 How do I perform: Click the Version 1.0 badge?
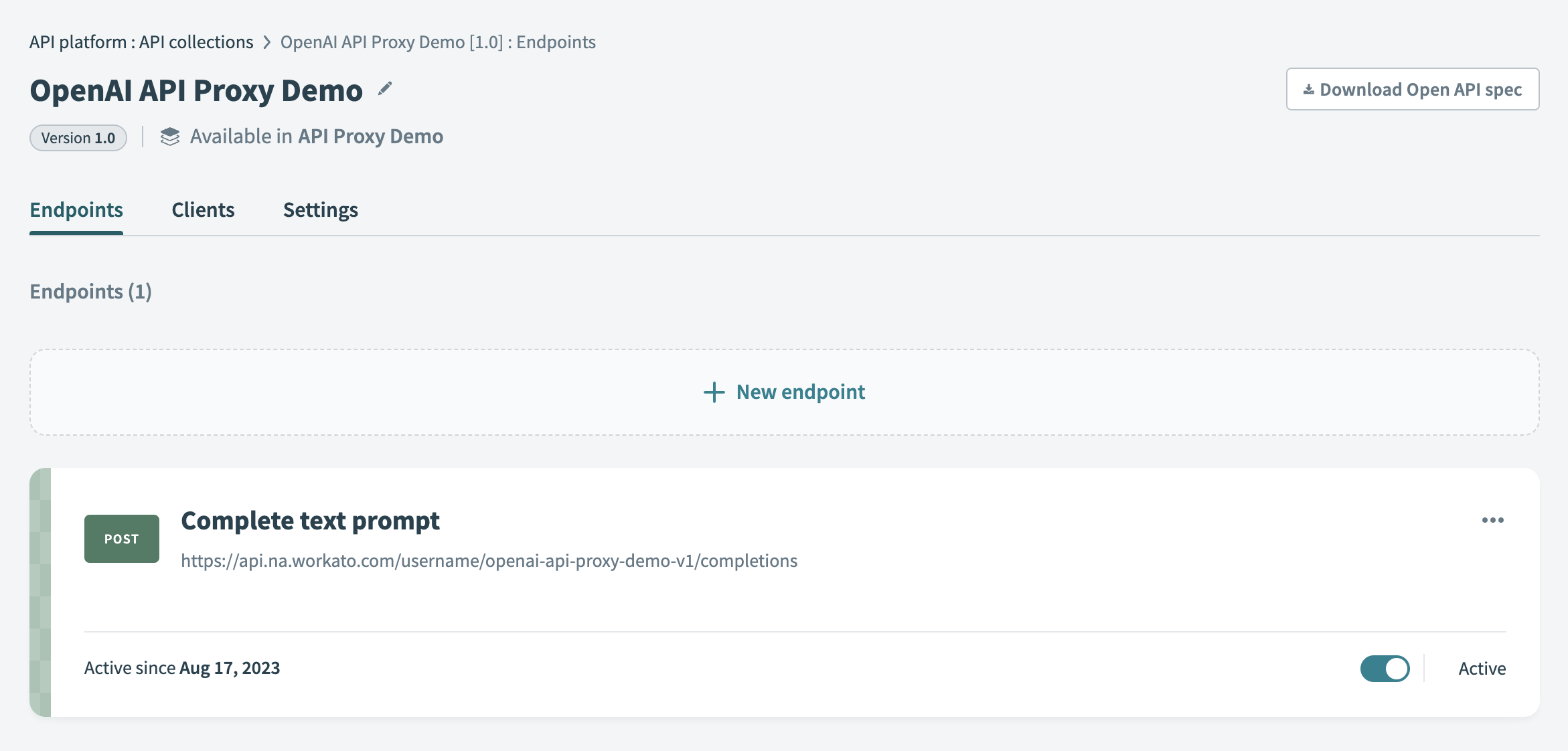click(x=78, y=137)
